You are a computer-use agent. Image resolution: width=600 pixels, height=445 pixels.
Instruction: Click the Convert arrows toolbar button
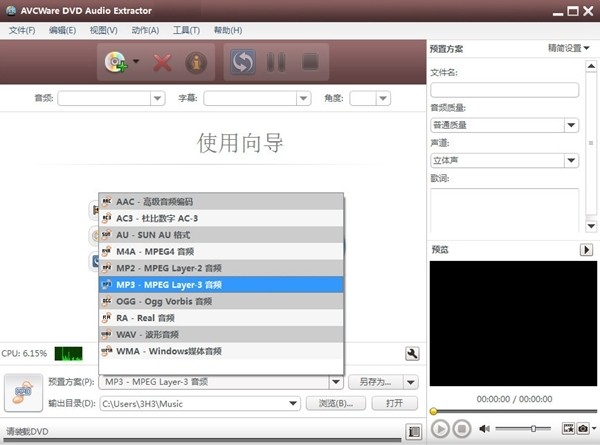[x=242, y=62]
